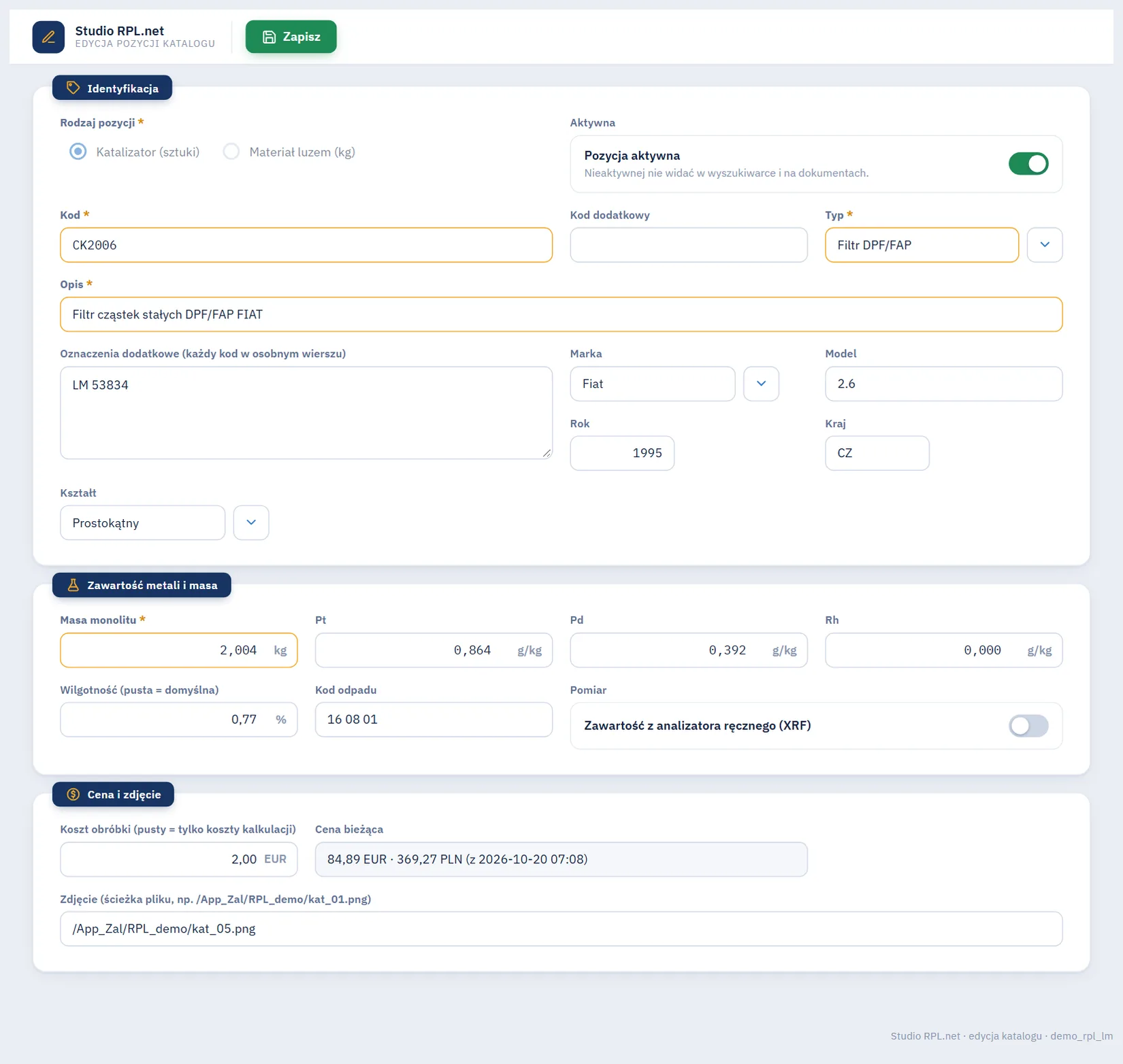The width and height of the screenshot is (1123, 1064).
Task: Click the Kształt field showing Prostokątny
Action: coord(142,522)
